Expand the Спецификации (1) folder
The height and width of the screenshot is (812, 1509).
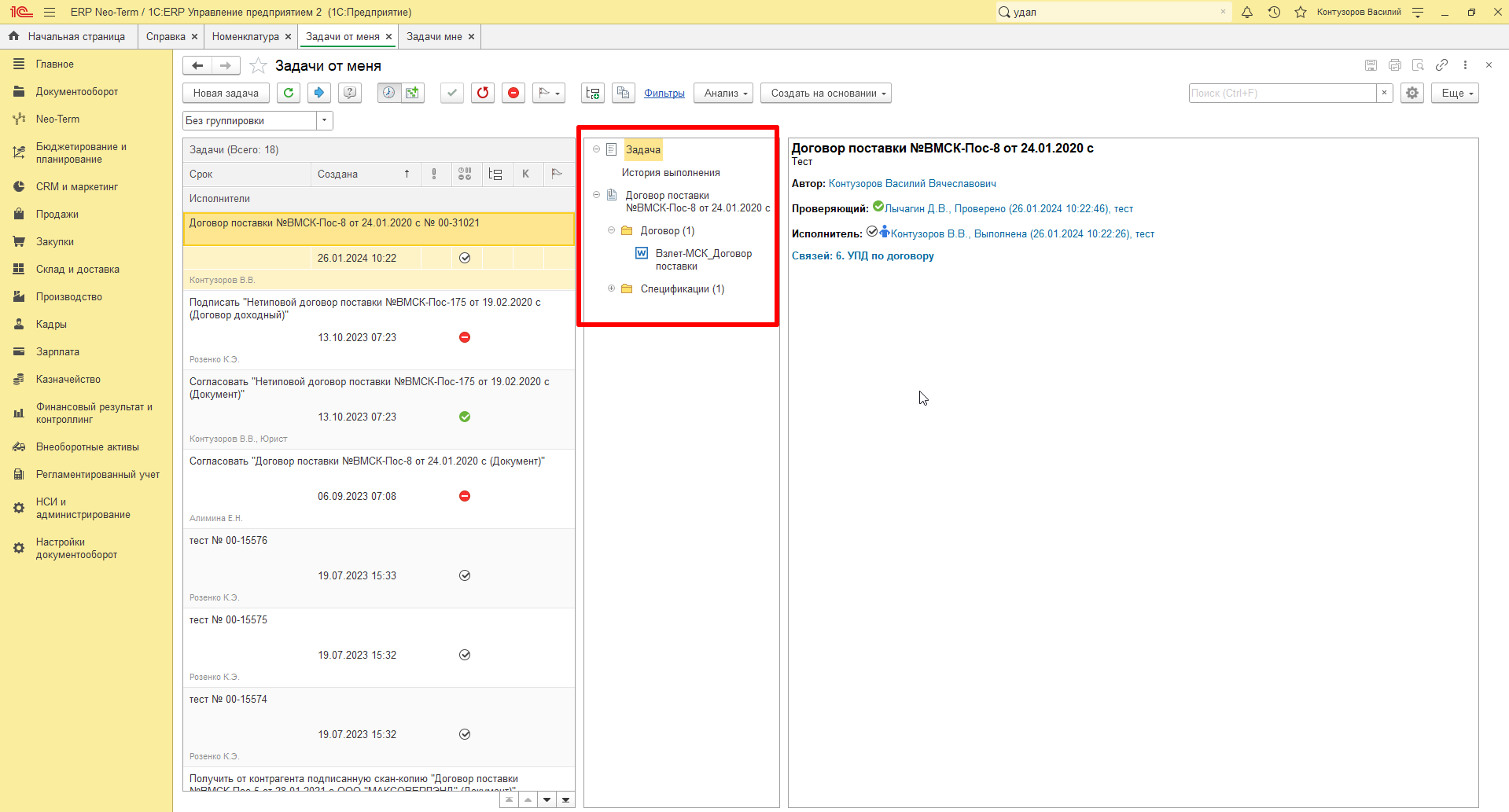pos(611,288)
